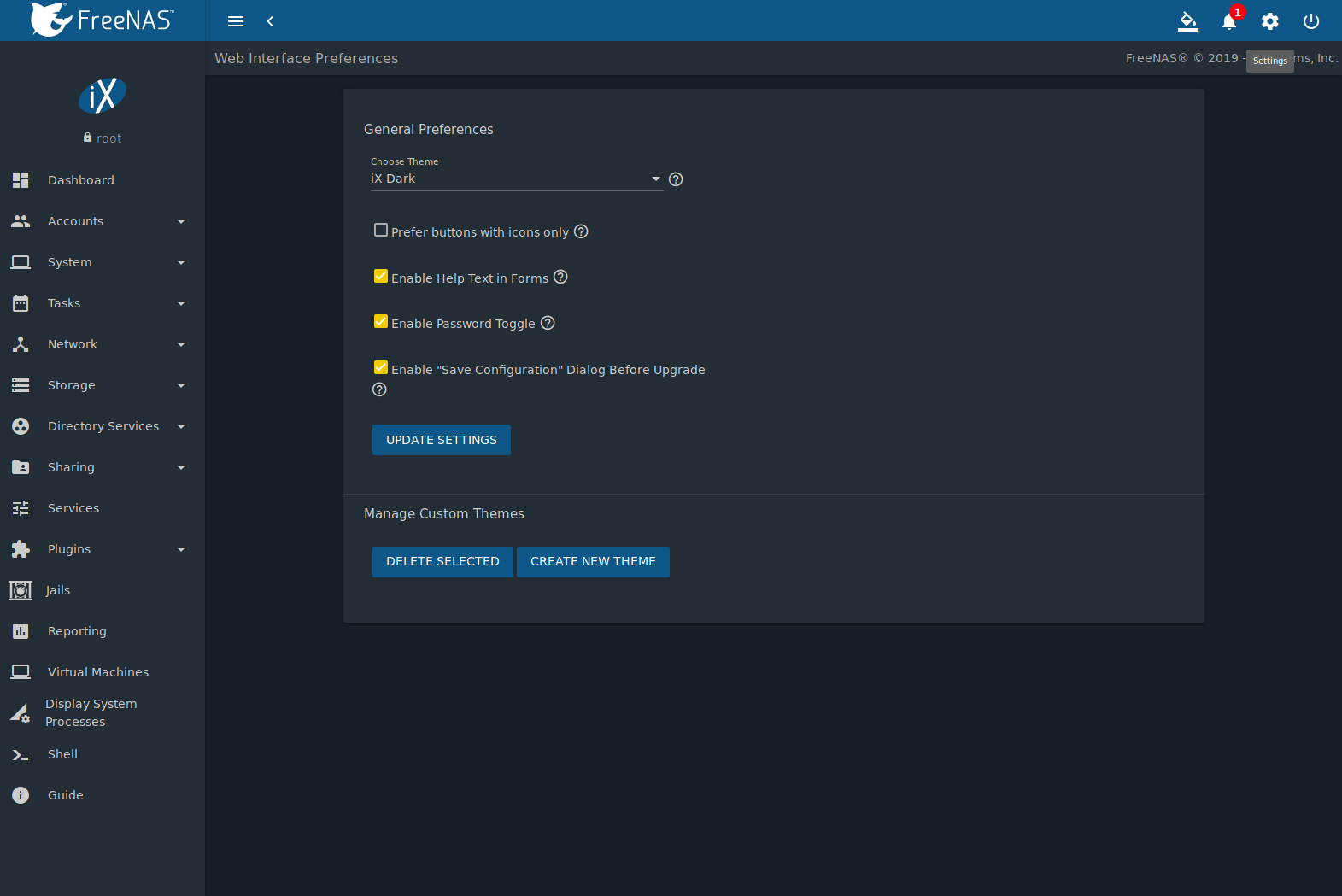This screenshot has width=1342, height=896.
Task: Expand the Sharing menu arrow
Action: click(181, 467)
